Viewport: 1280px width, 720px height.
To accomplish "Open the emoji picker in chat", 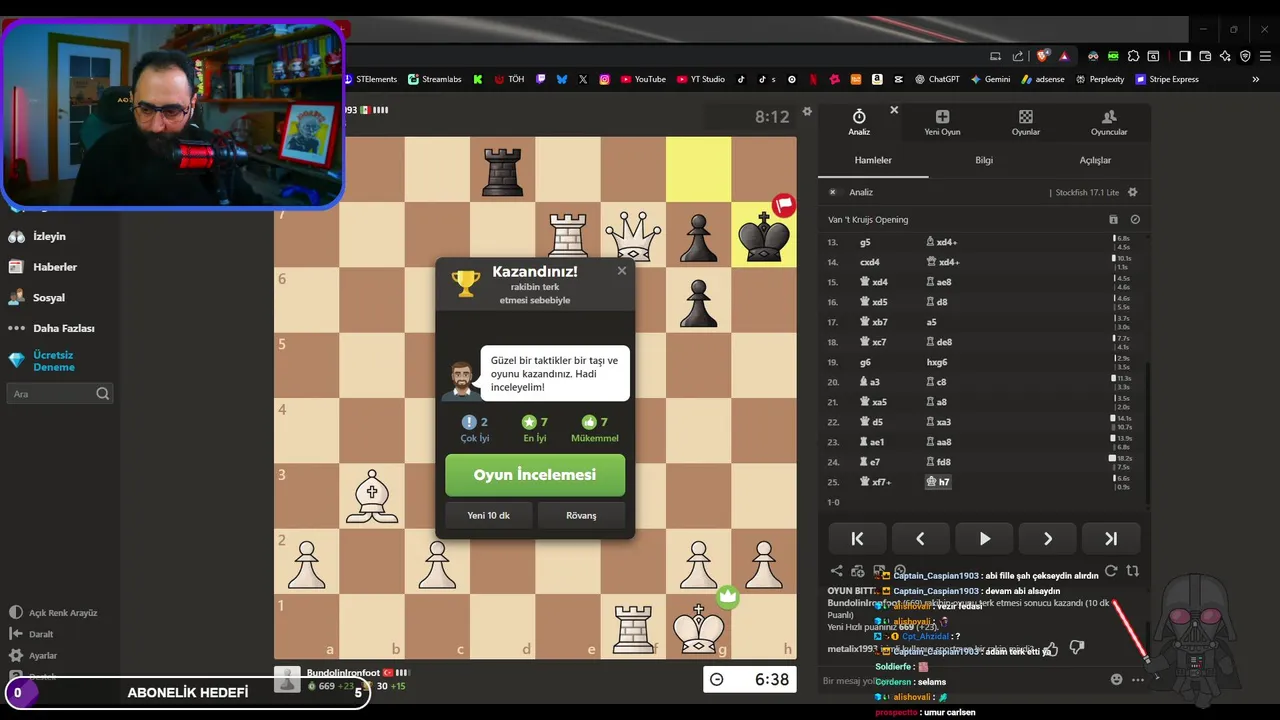I will [x=1116, y=680].
